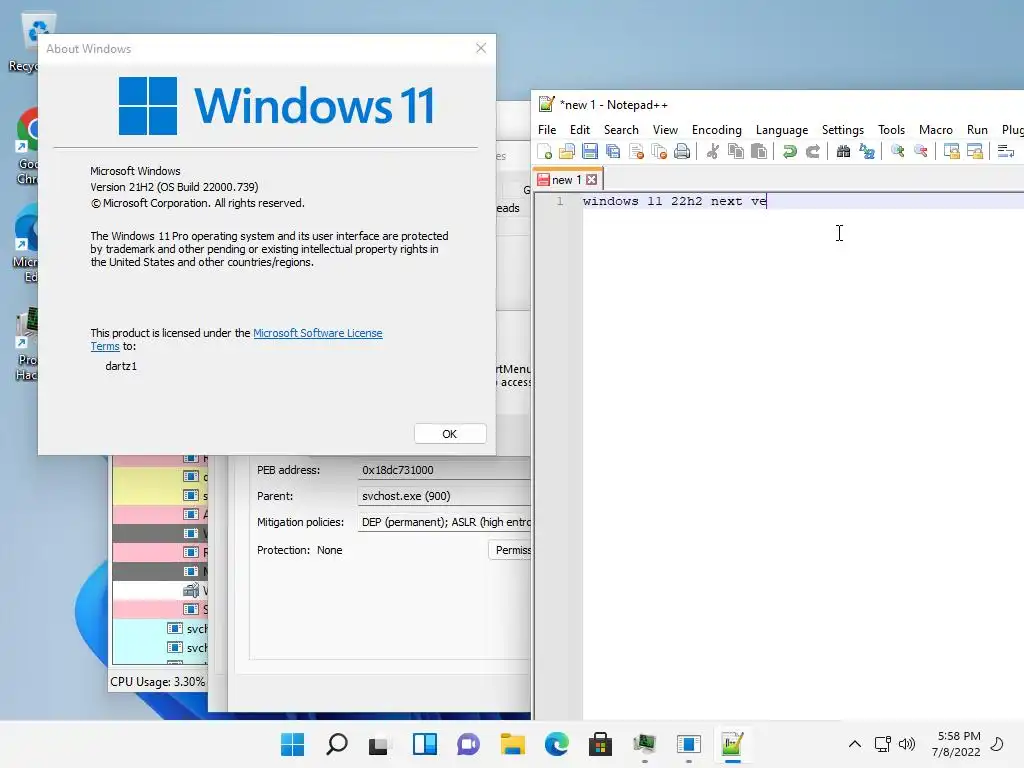This screenshot has width=1024, height=768.
Task: Click the Zoom Out magnifier icon
Action: (921, 152)
